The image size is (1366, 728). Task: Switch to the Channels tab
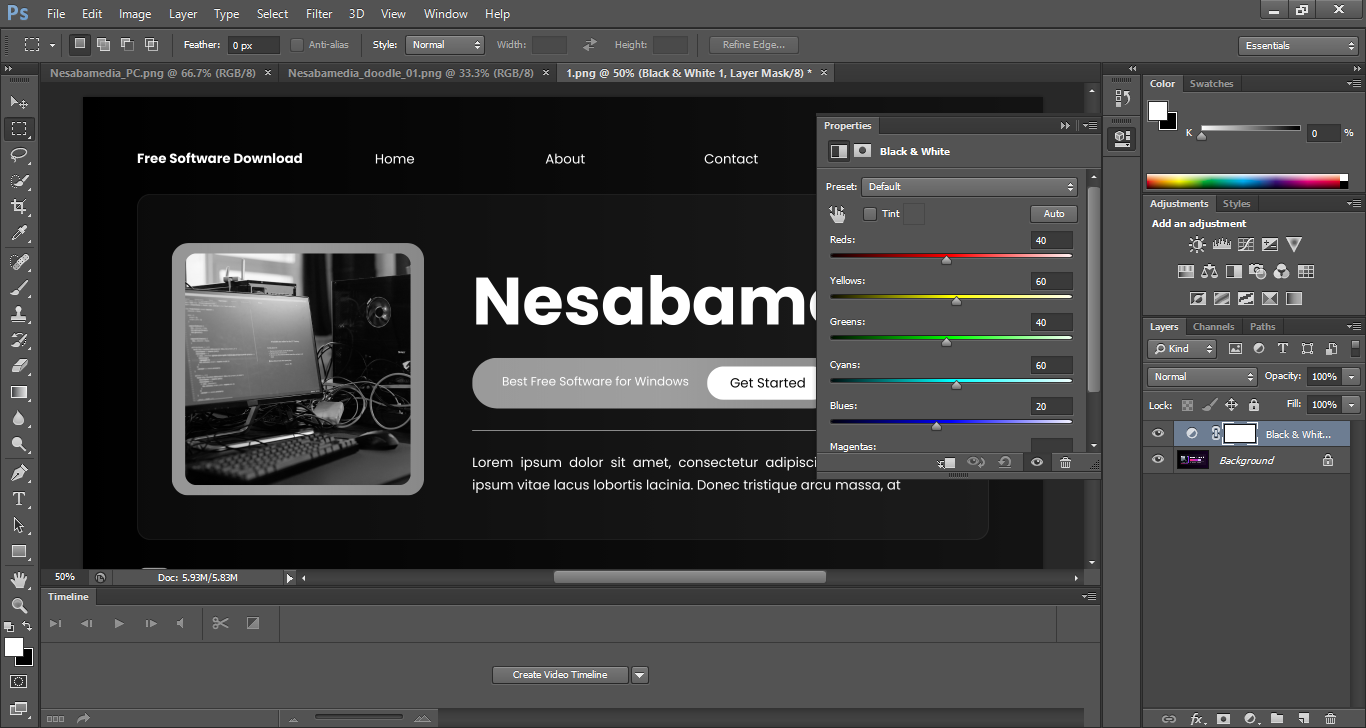point(1213,327)
